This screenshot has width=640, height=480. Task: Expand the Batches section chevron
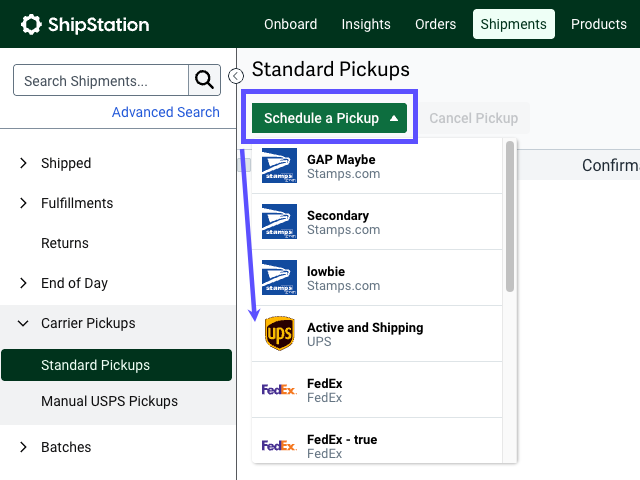[x=23, y=447]
